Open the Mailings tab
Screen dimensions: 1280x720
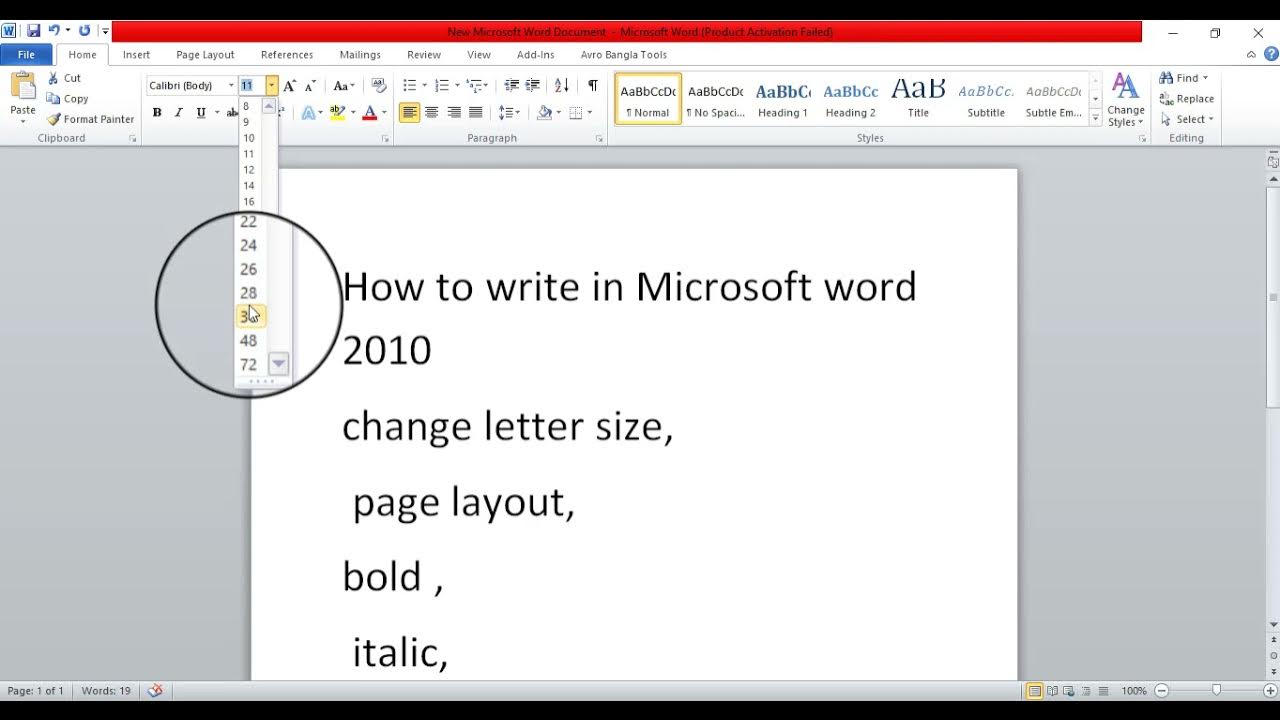pyautogui.click(x=360, y=55)
